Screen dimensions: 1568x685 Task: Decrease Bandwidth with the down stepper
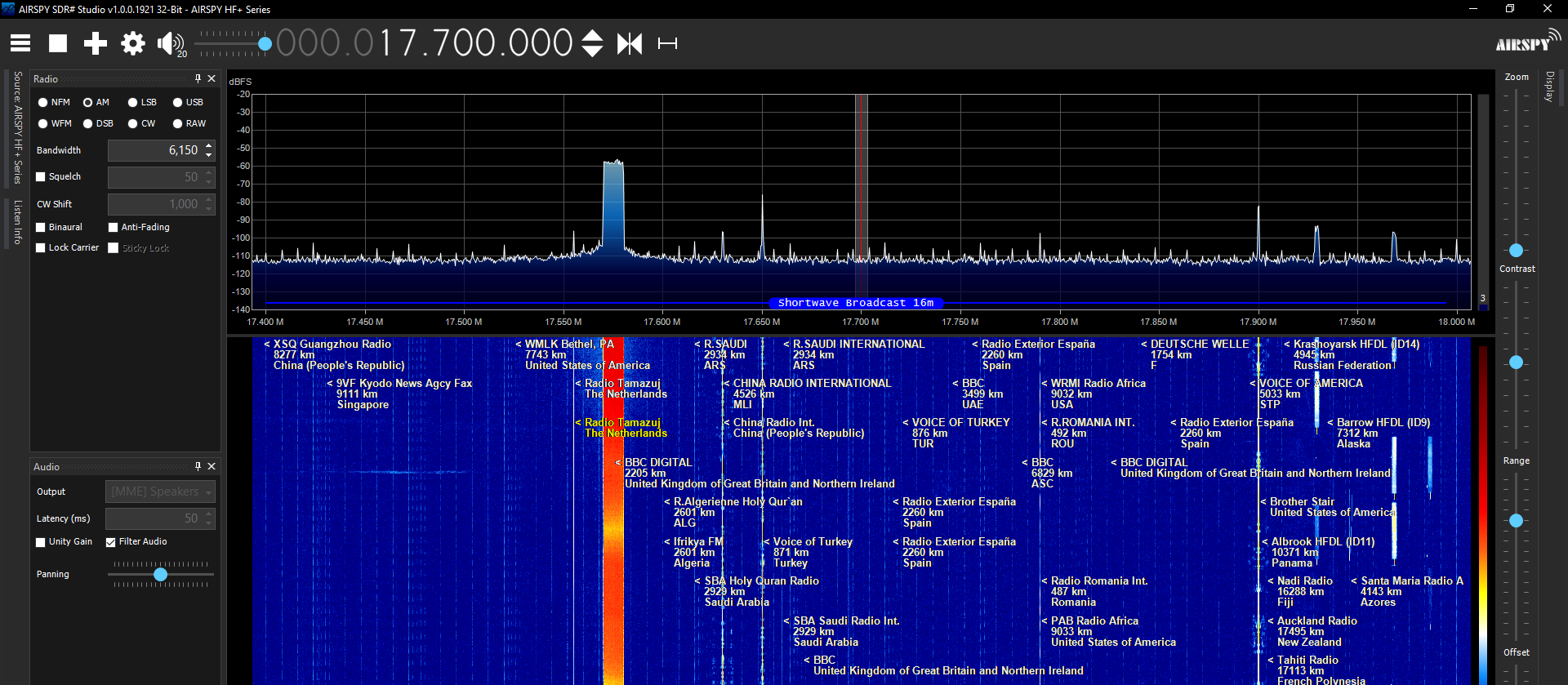(209, 155)
